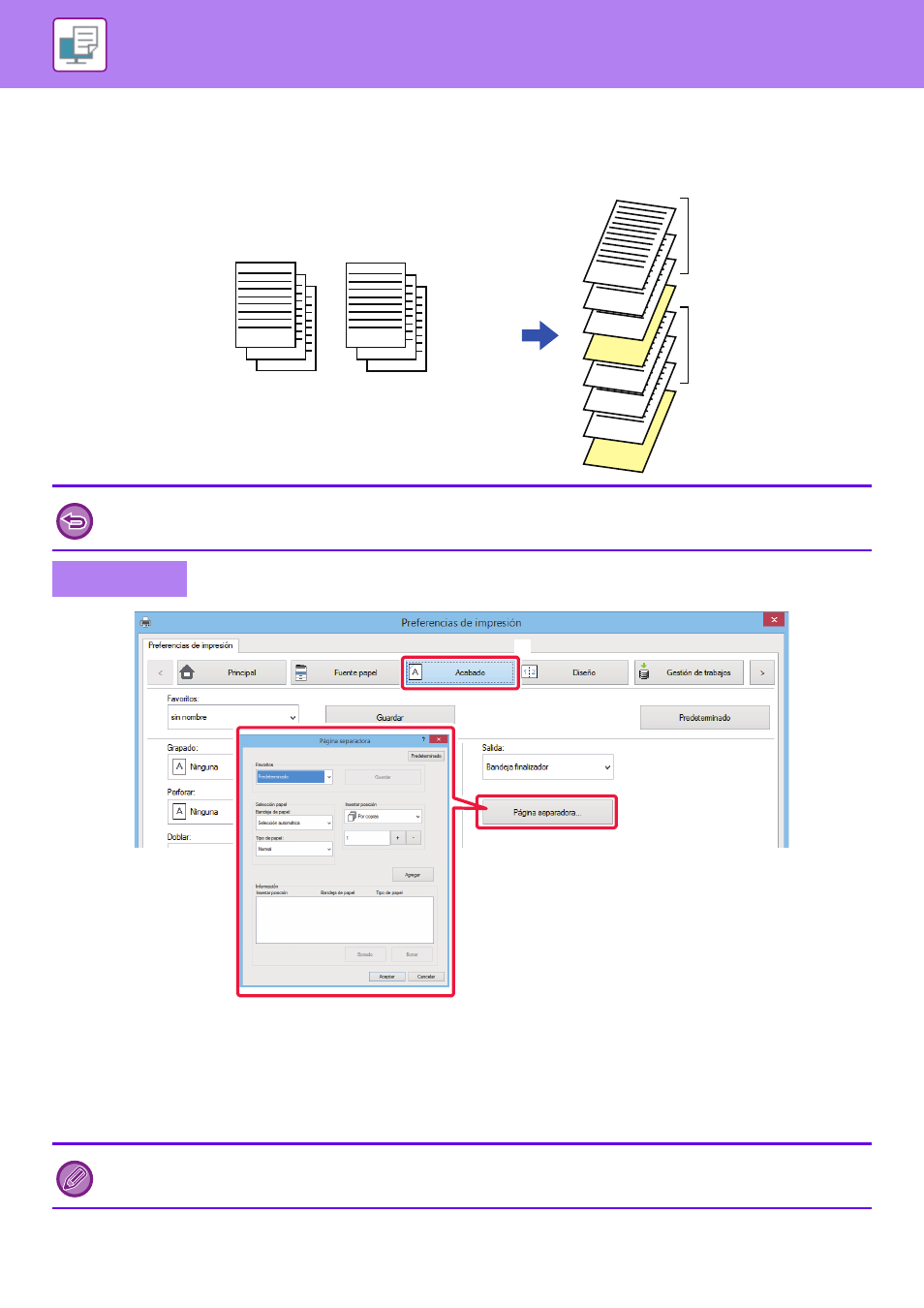Click Predeterminado in Preferencias de impresión window
924x1308 pixels.
[705, 718]
